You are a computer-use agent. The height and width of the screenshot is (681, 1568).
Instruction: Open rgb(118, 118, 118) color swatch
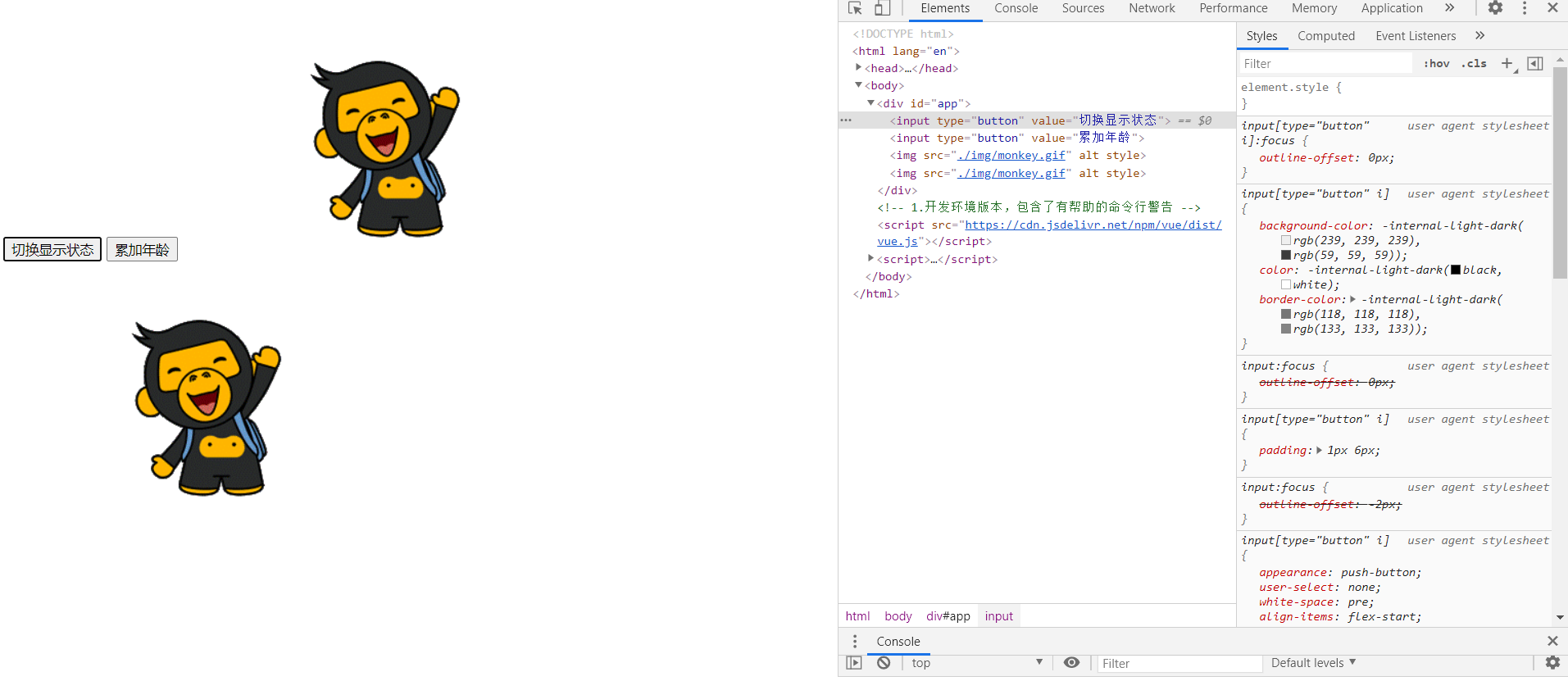pyautogui.click(x=1286, y=314)
